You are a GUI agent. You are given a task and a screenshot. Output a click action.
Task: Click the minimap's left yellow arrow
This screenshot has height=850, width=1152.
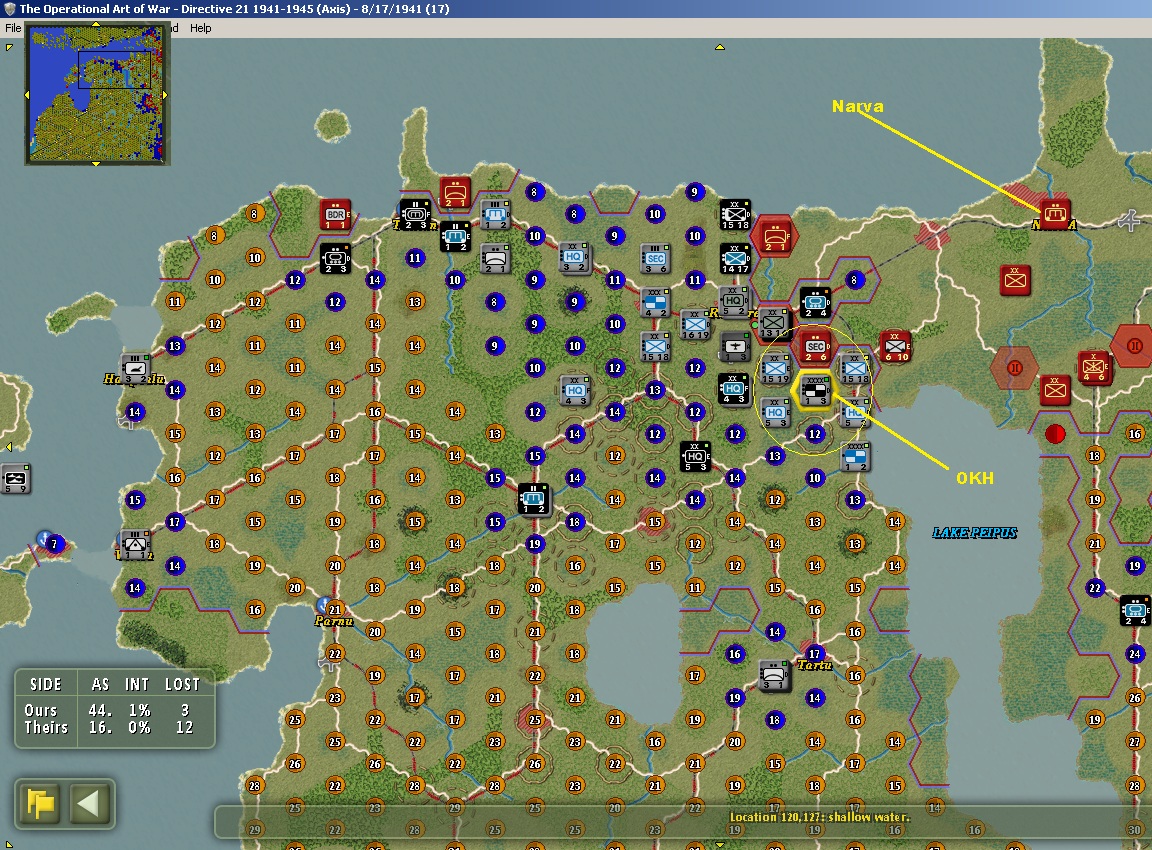point(27,95)
